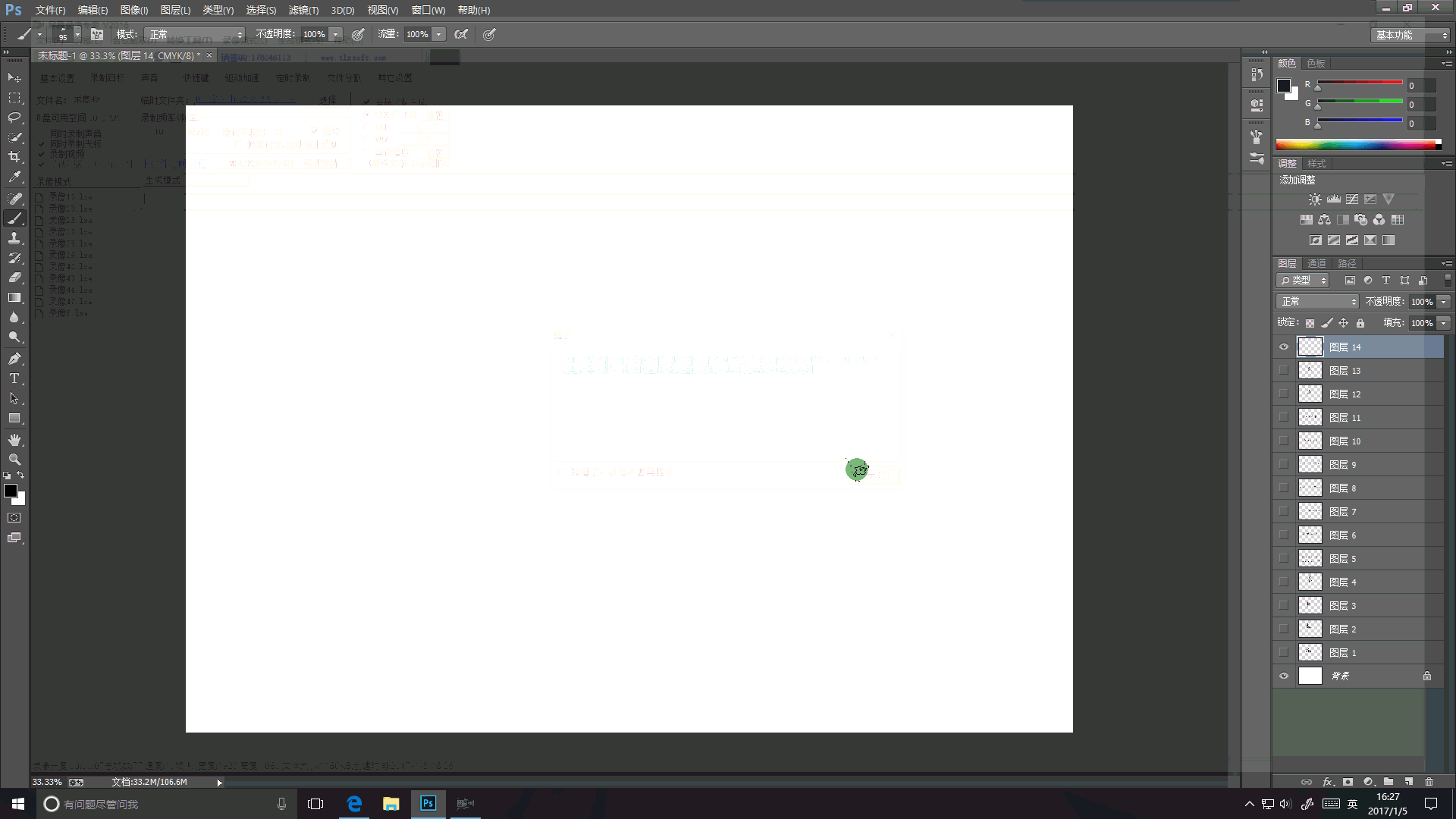Select the Crop tool
The height and width of the screenshot is (819, 1456).
coord(14,157)
